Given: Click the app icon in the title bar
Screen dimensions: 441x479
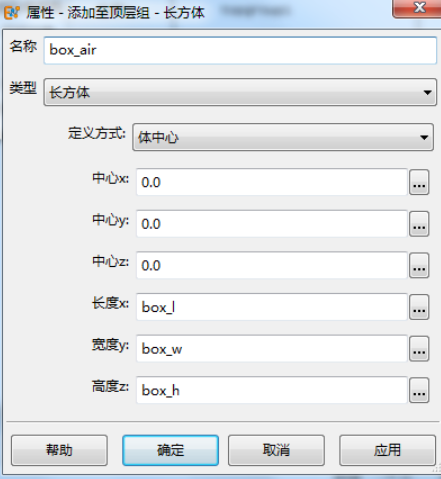Looking at the screenshot, I should tap(12, 13).
